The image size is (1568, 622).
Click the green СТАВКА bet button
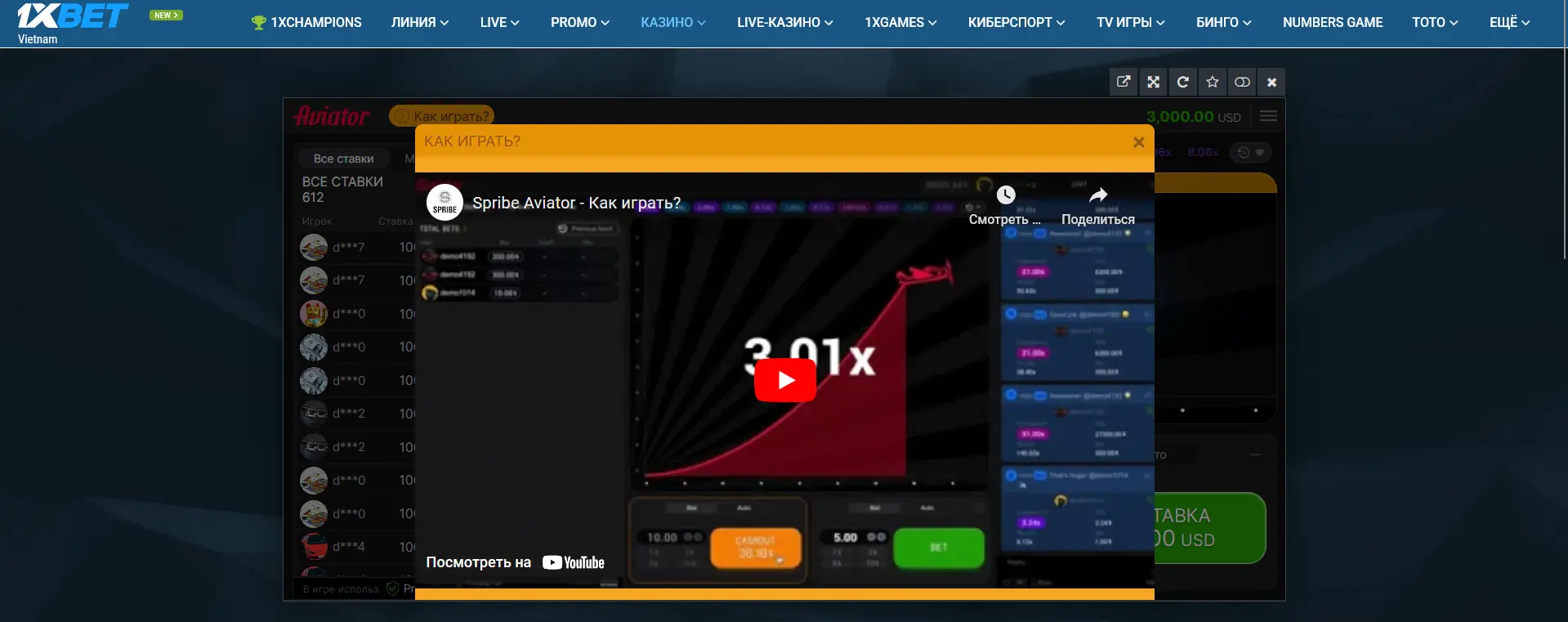click(1209, 527)
